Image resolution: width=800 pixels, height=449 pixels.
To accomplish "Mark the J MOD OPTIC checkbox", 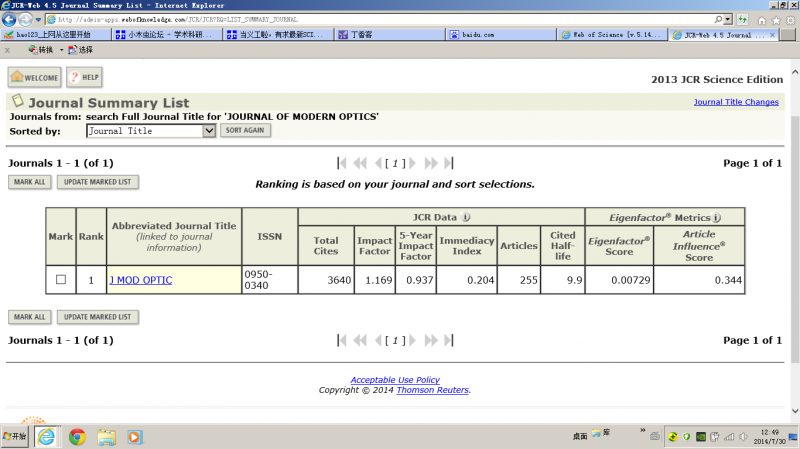I will [x=61, y=280].
